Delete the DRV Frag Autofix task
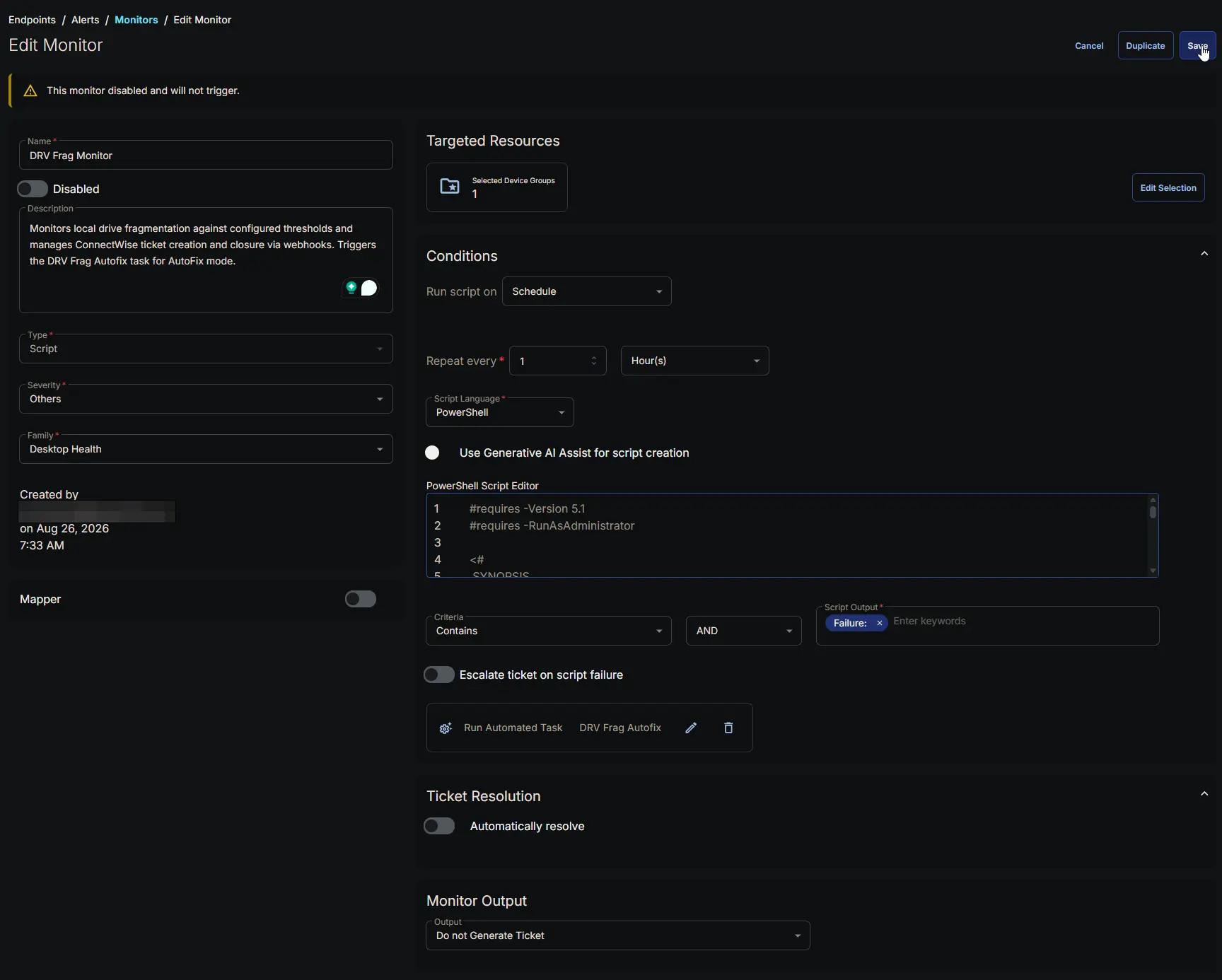Viewport: 1222px width, 980px height. (x=728, y=728)
